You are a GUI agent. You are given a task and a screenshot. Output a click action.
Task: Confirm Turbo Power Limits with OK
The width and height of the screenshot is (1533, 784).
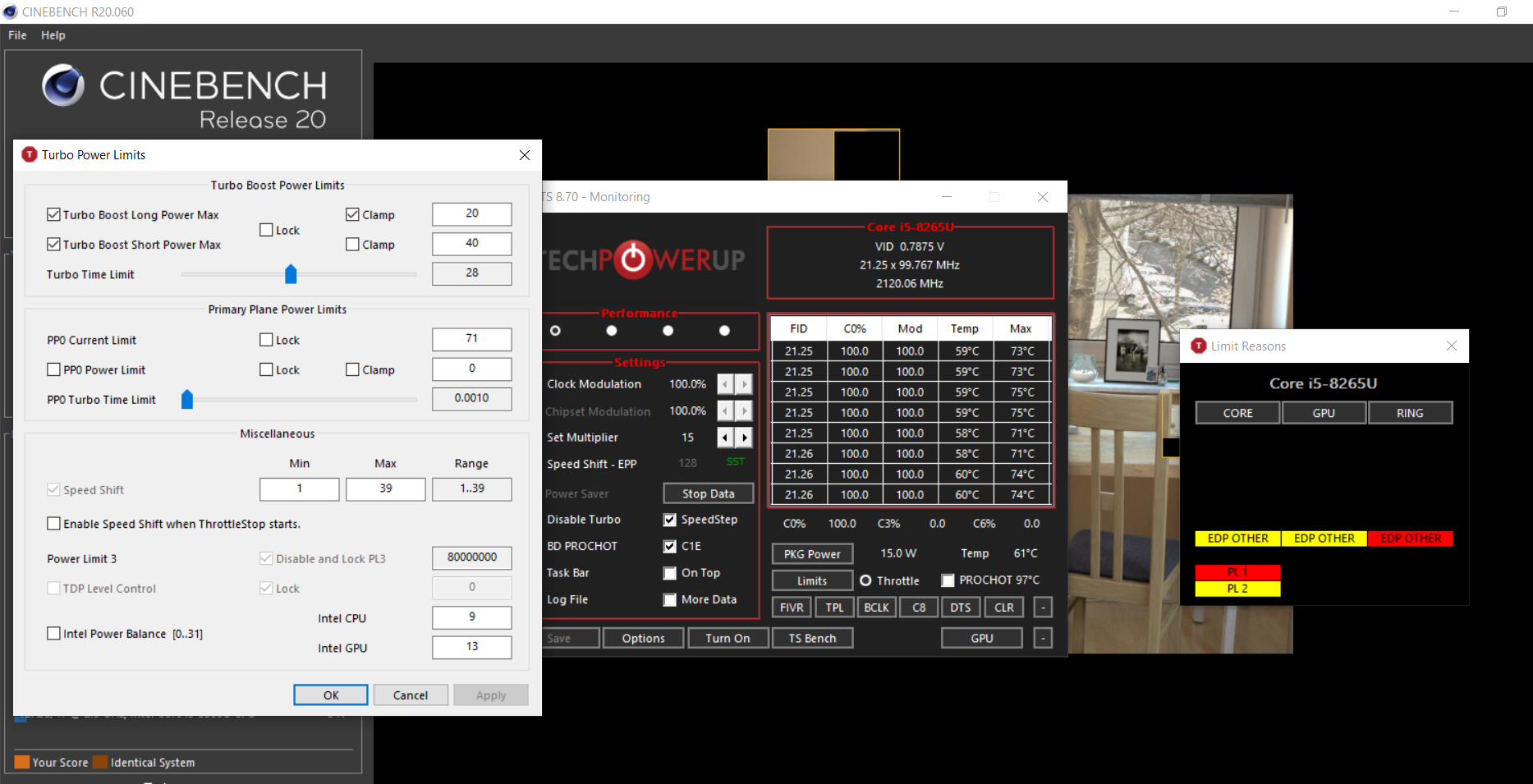(331, 695)
